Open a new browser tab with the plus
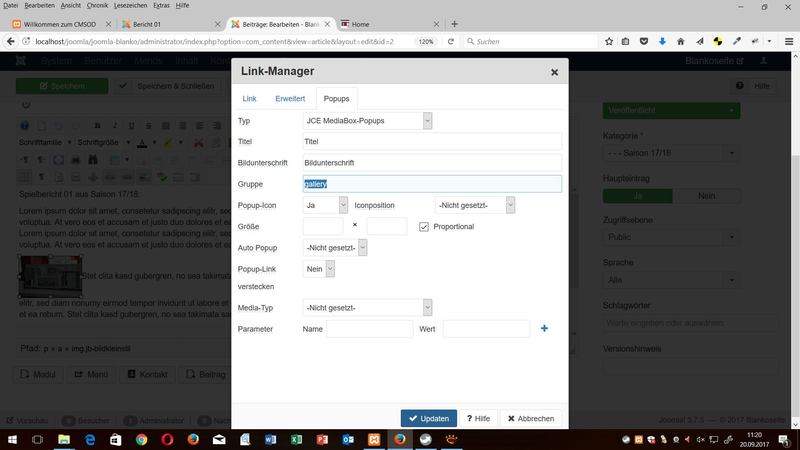This screenshot has height=450, width=800. 454,24
